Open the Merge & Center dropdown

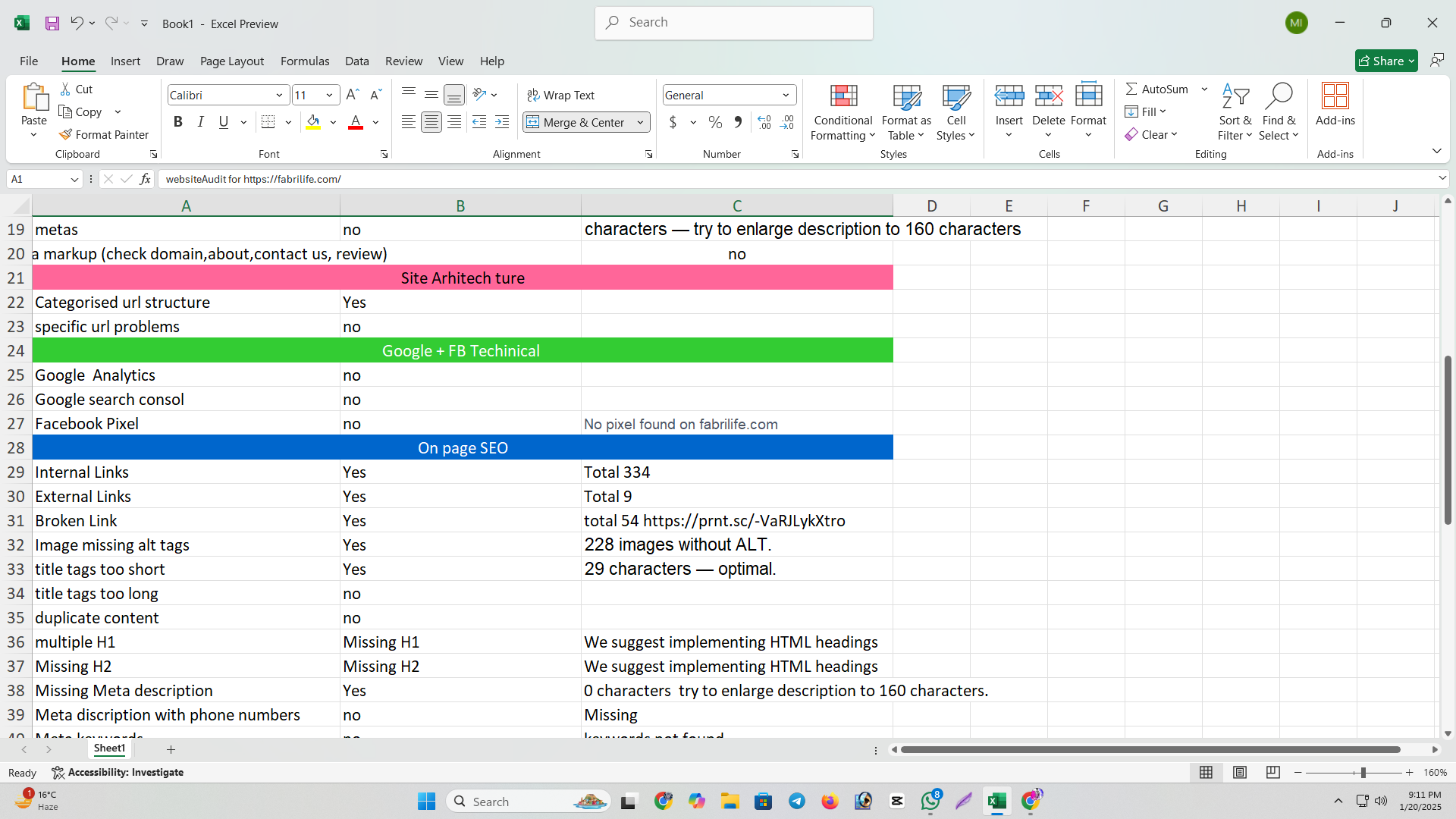639,122
